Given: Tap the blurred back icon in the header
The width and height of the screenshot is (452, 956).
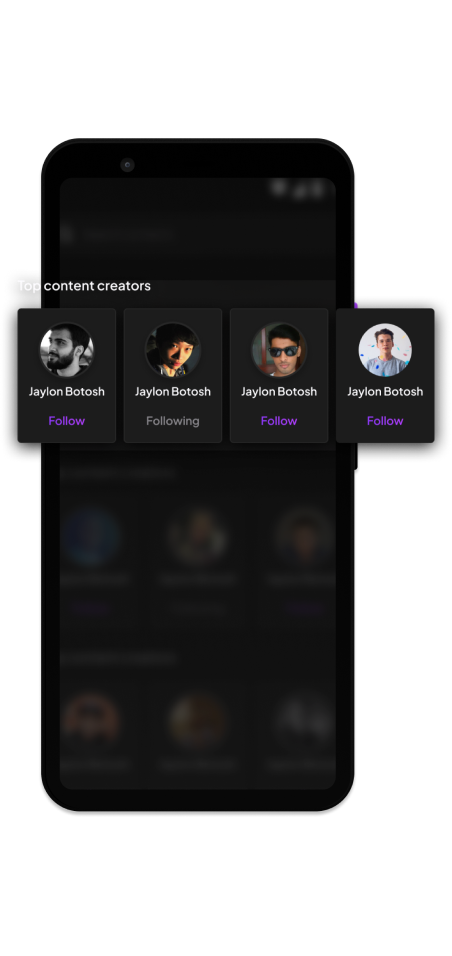Looking at the screenshot, I should coord(66,234).
